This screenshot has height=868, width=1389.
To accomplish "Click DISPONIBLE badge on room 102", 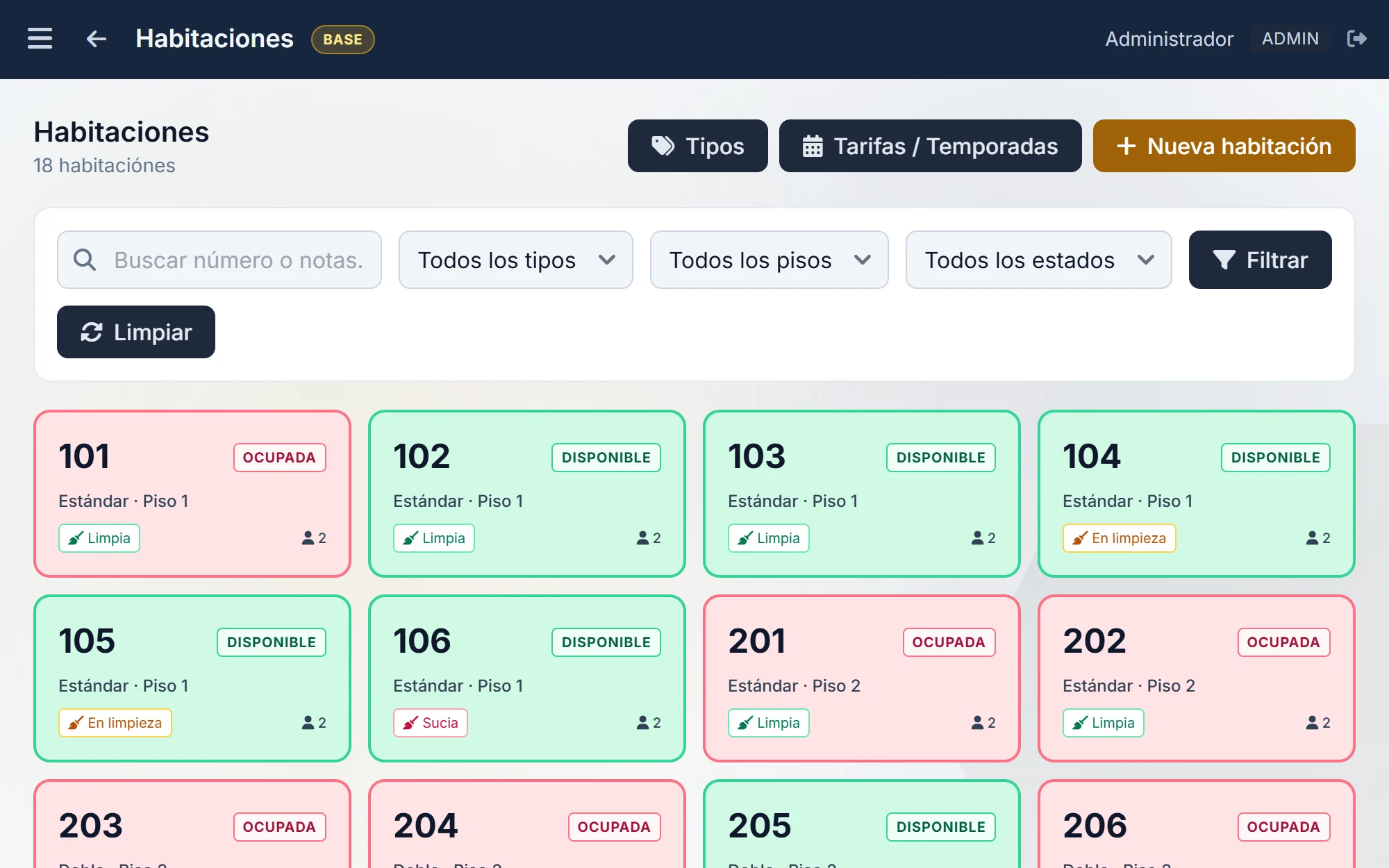I will tap(606, 458).
